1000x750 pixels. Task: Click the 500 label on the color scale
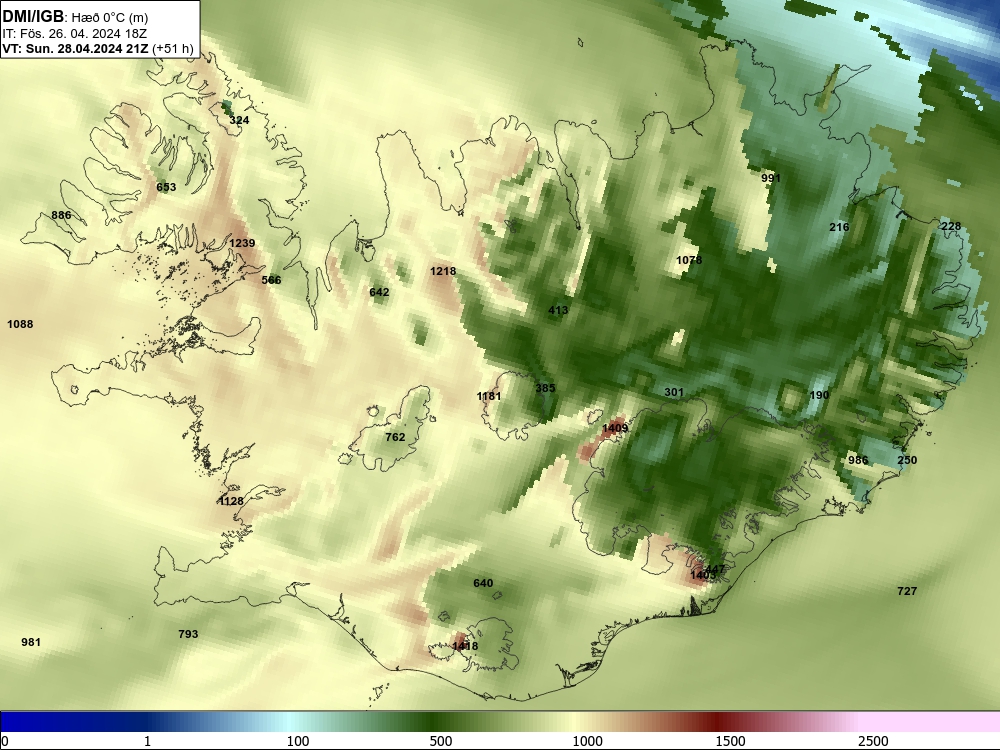(441, 741)
